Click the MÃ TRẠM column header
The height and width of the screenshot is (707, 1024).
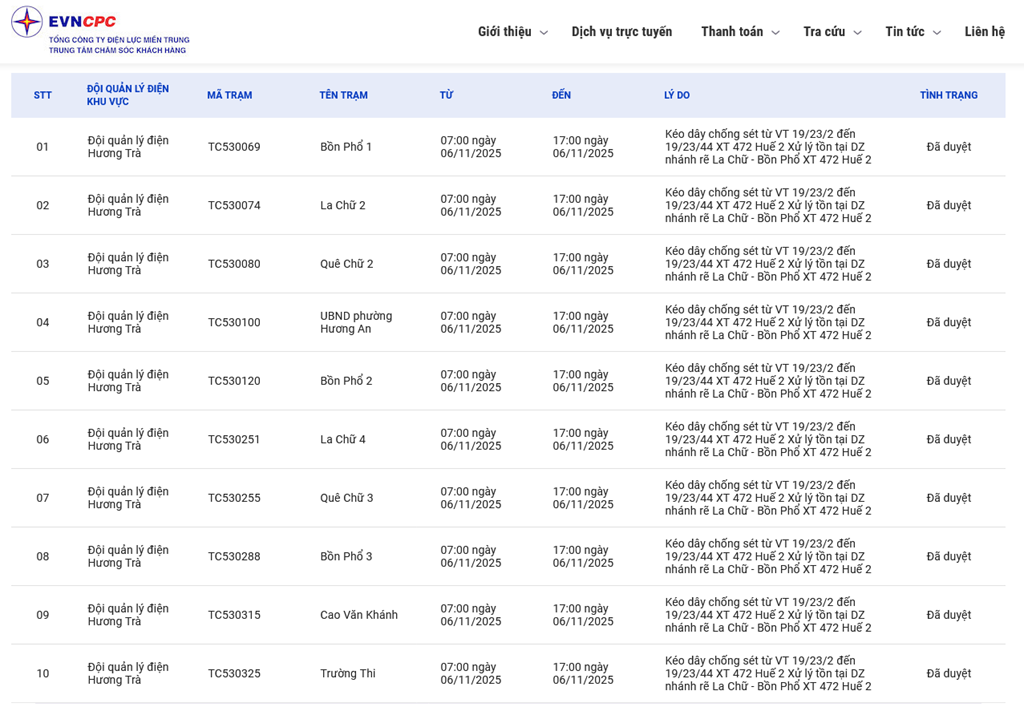pos(229,95)
